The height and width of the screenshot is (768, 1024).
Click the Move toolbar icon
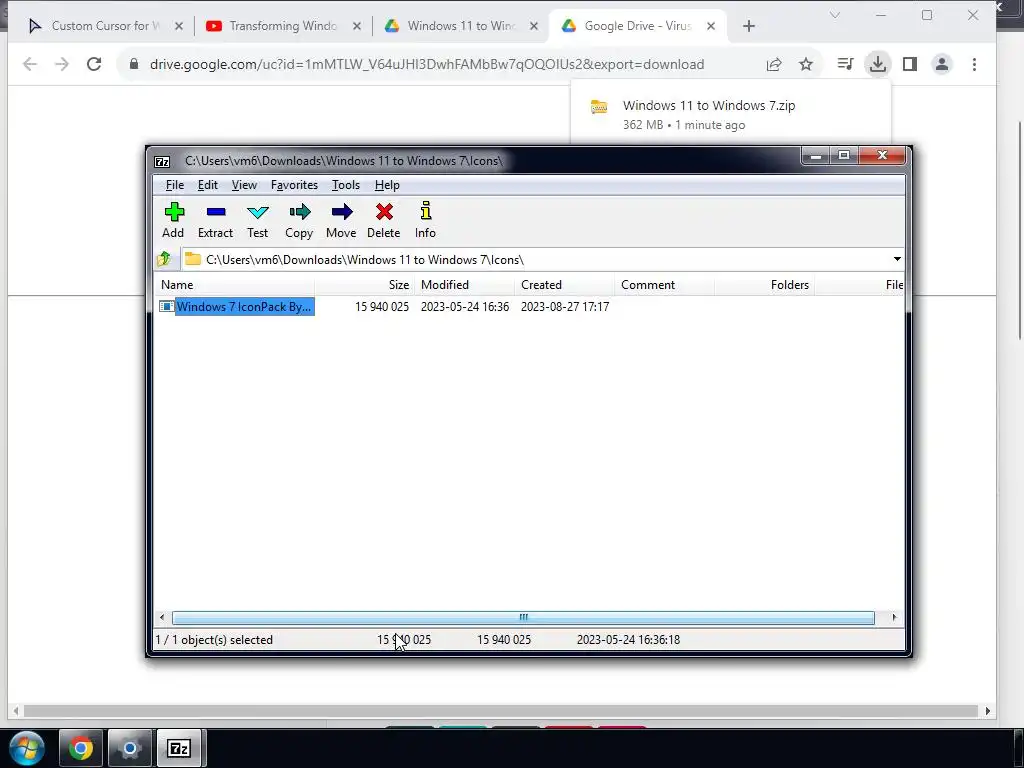point(341,220)
